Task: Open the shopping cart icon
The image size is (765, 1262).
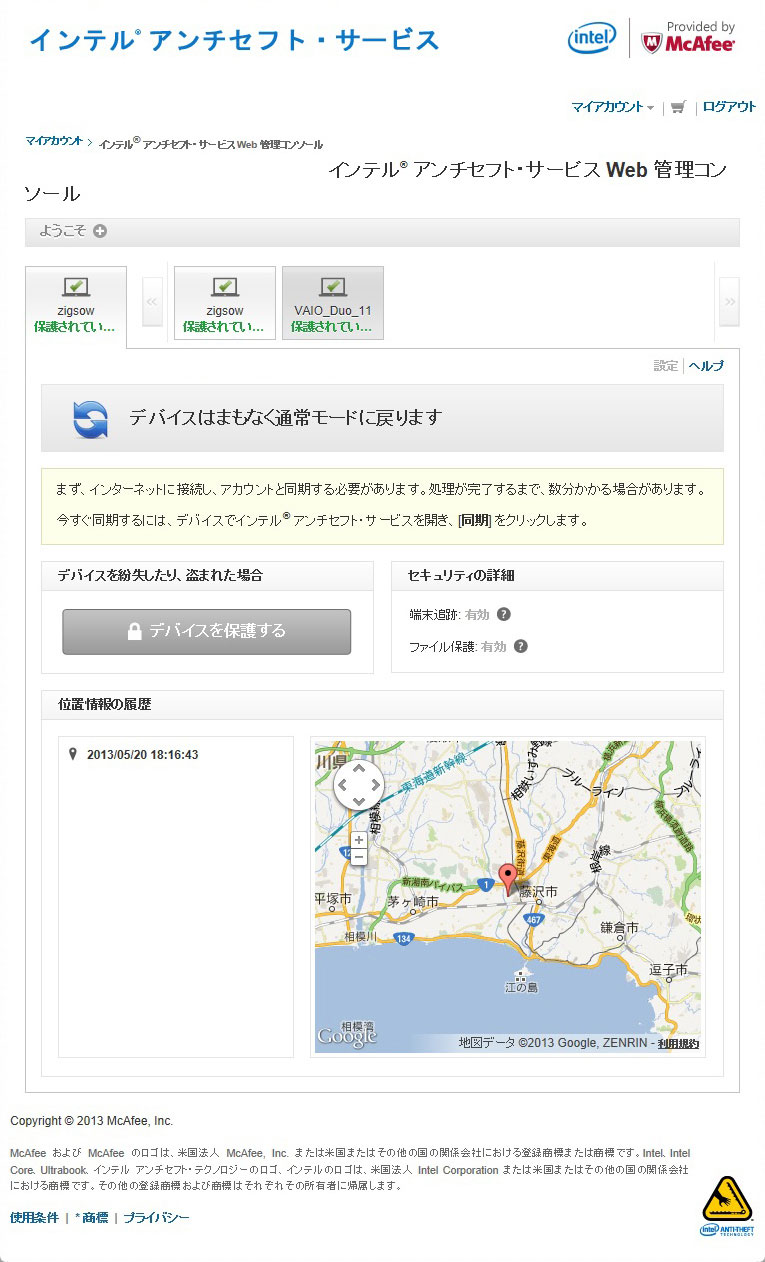Action: click(678, 107)
